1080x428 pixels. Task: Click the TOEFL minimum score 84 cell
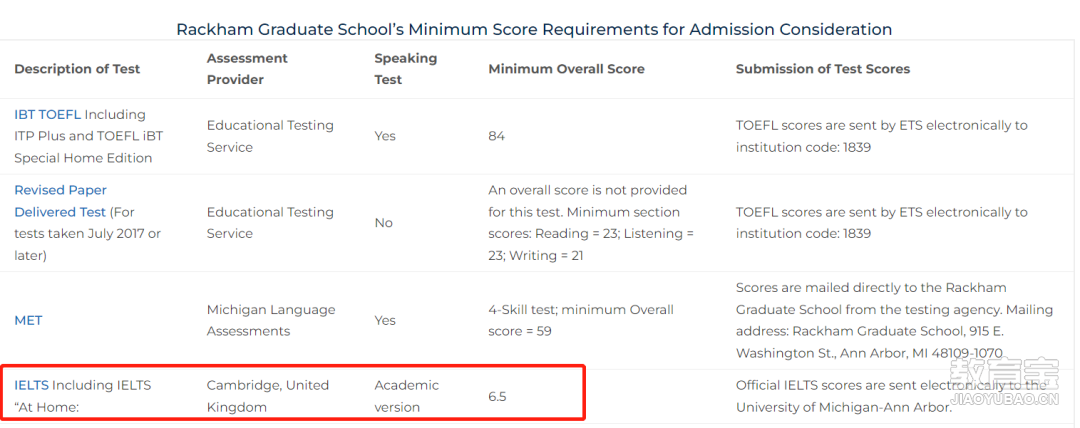pos(497,136)
